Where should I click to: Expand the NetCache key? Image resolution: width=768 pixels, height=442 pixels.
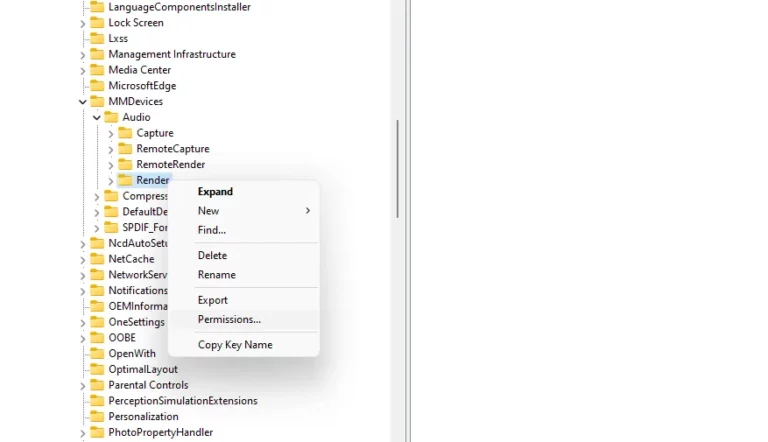(83, 260)
